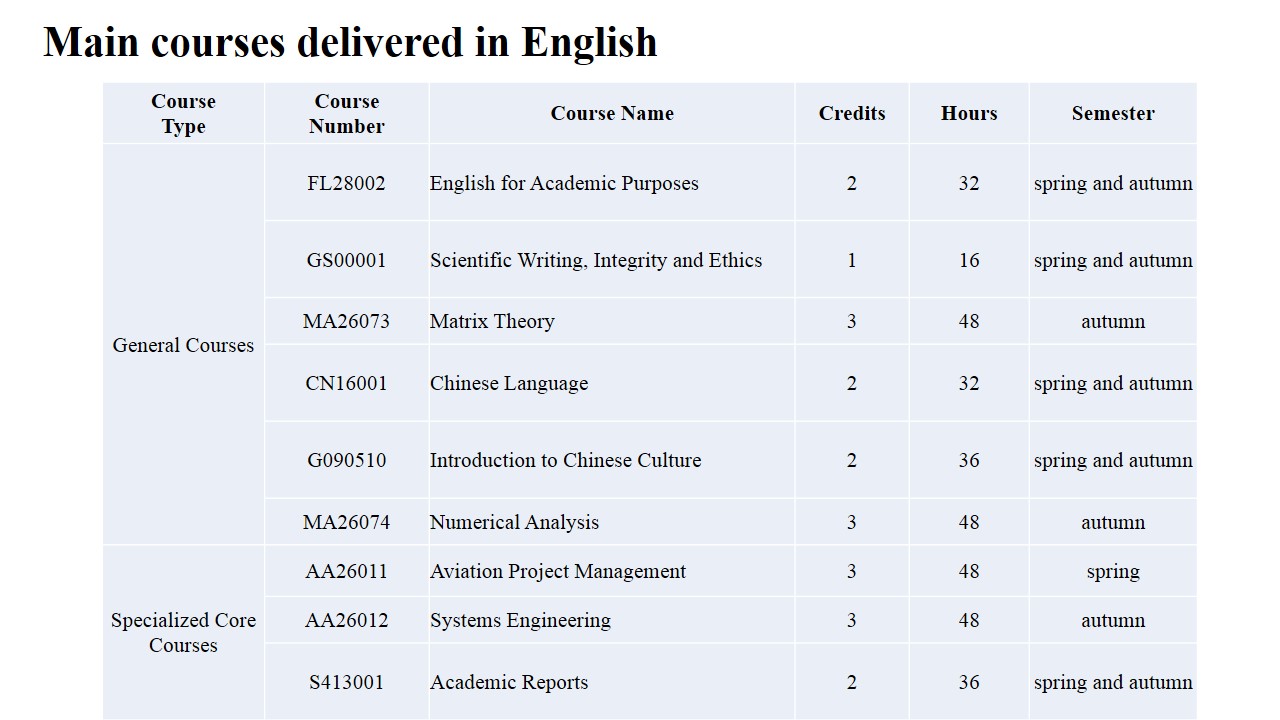
Task: Click 'English for Academic Purposes' course name
Action: [x=564, y=183]
